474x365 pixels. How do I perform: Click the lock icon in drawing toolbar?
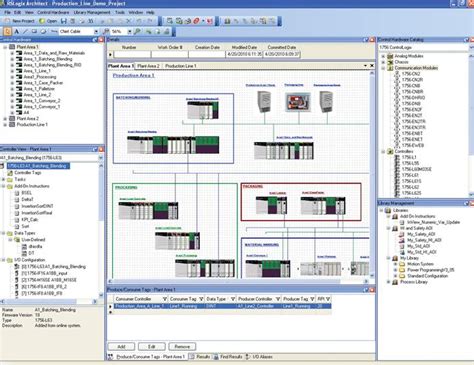166,31
